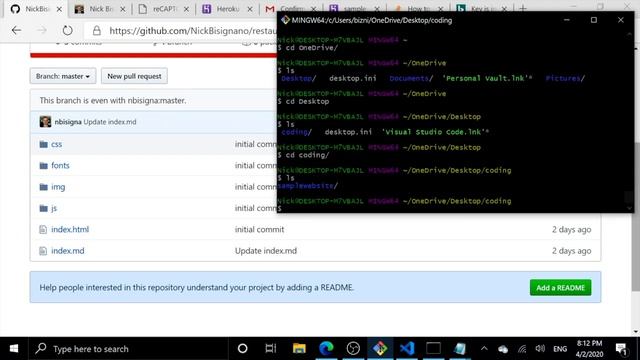
Task: Click samplewebsite/ in the terminal output
Action: click(307, 186)
